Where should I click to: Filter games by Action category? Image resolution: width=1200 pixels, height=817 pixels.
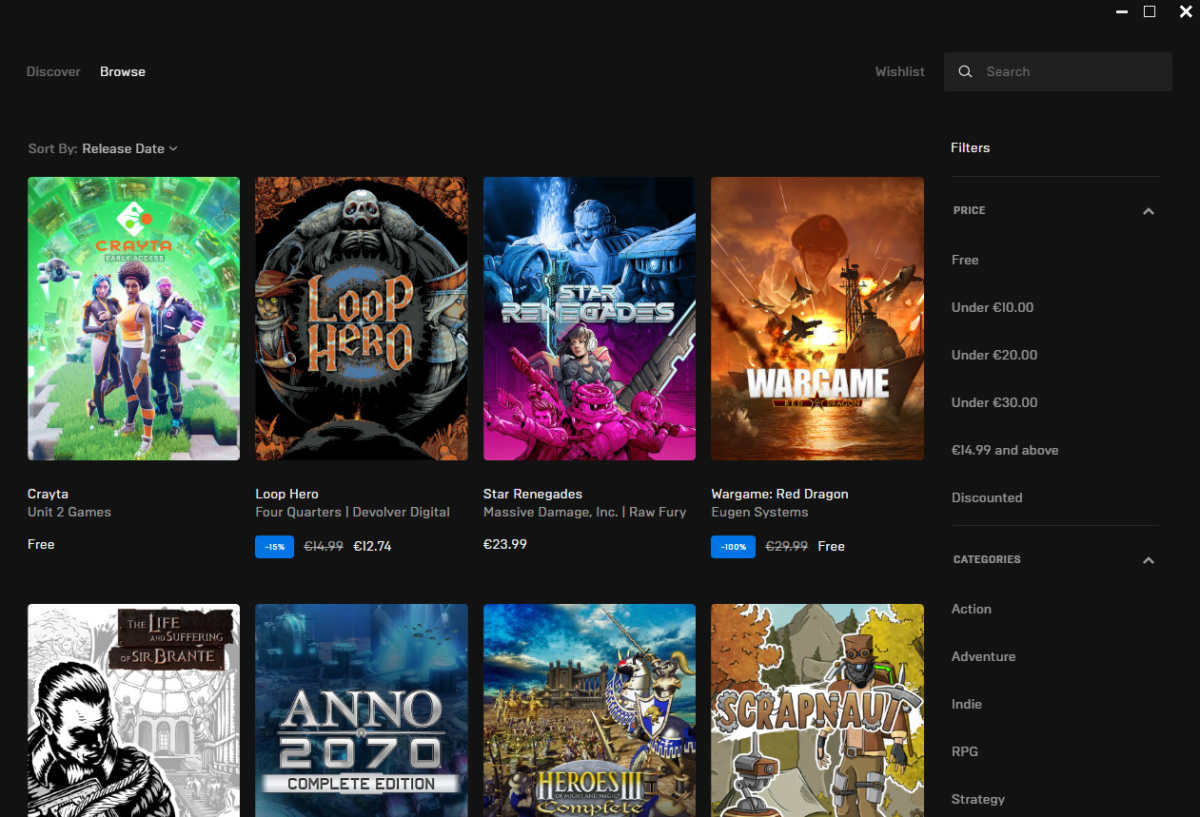coord(971,609)
